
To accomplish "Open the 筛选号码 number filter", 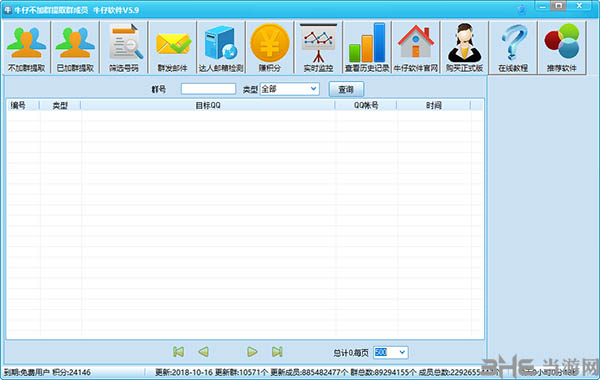I will point(124,47).
